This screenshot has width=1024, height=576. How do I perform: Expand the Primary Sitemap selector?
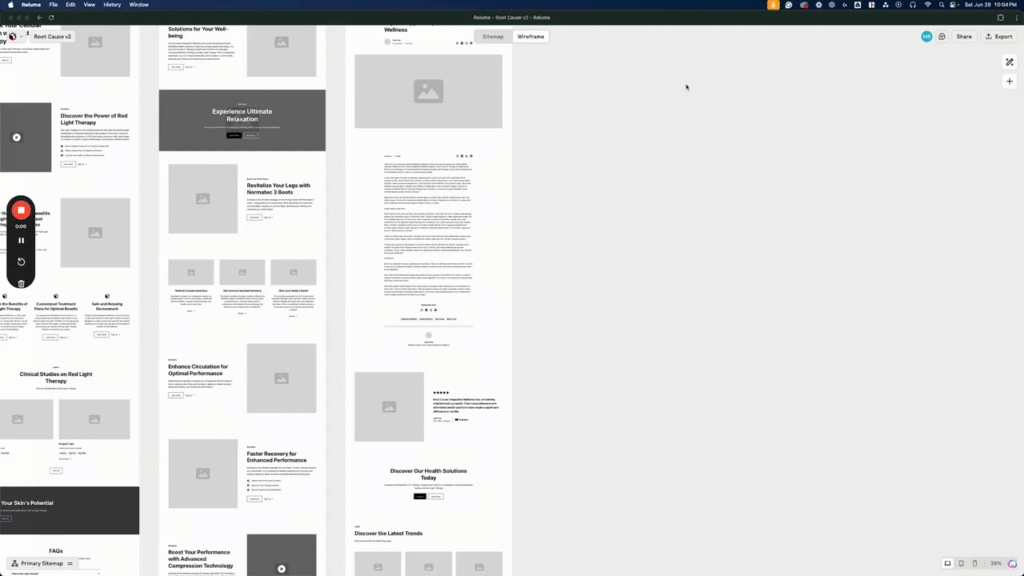click(x=42, y=563)
